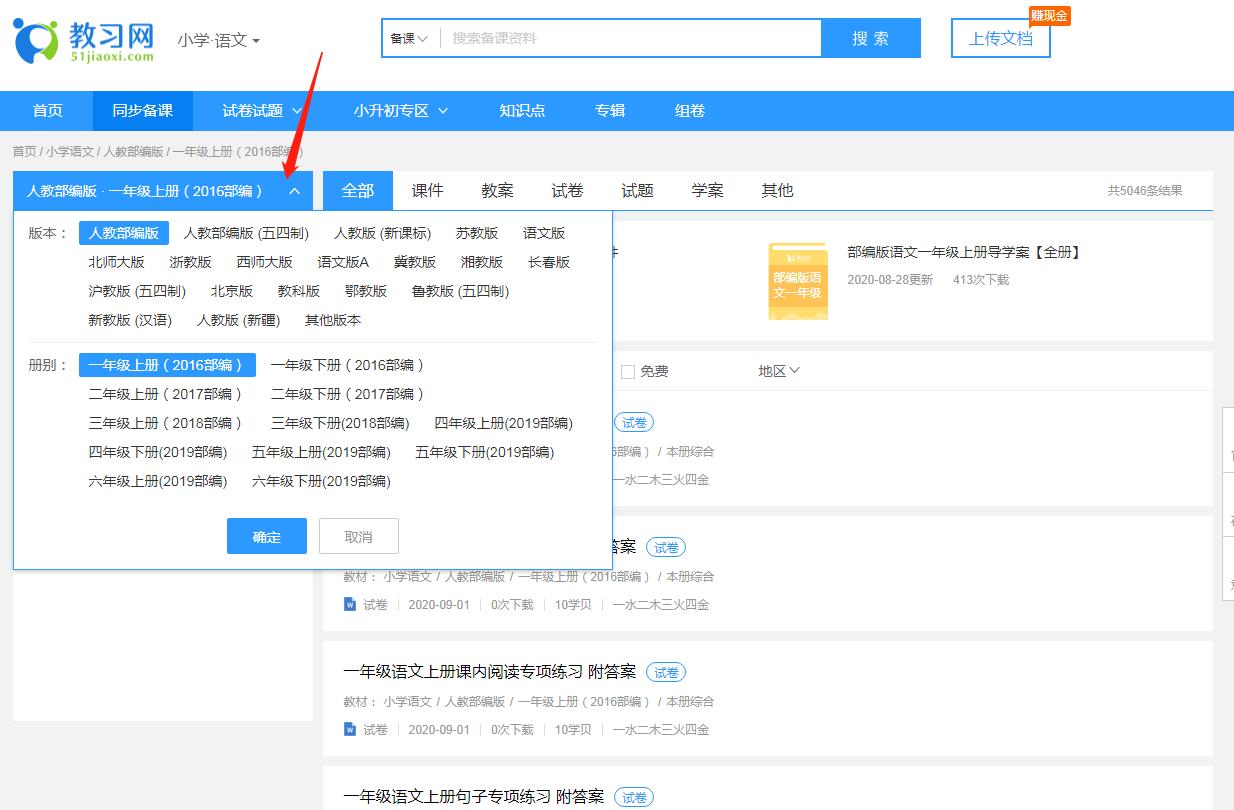Viewport: 1234px width, 810px height.
Task: Click the 部编版语文一年级上册 cover thumbnail
Action: pyautogui.click(x=797, y=281)
